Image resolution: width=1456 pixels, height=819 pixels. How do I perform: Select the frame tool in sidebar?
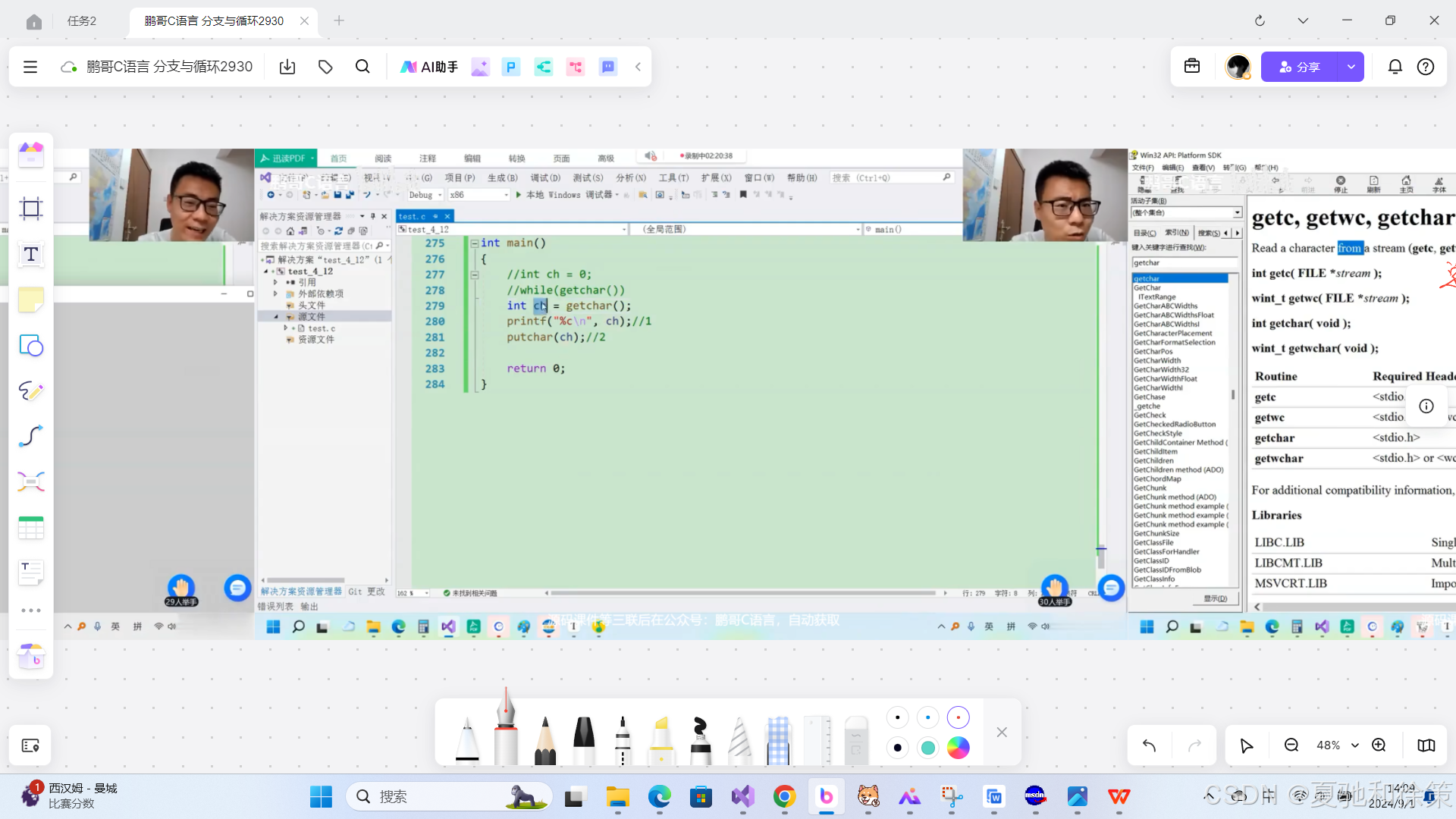click(x=31, y=209)
